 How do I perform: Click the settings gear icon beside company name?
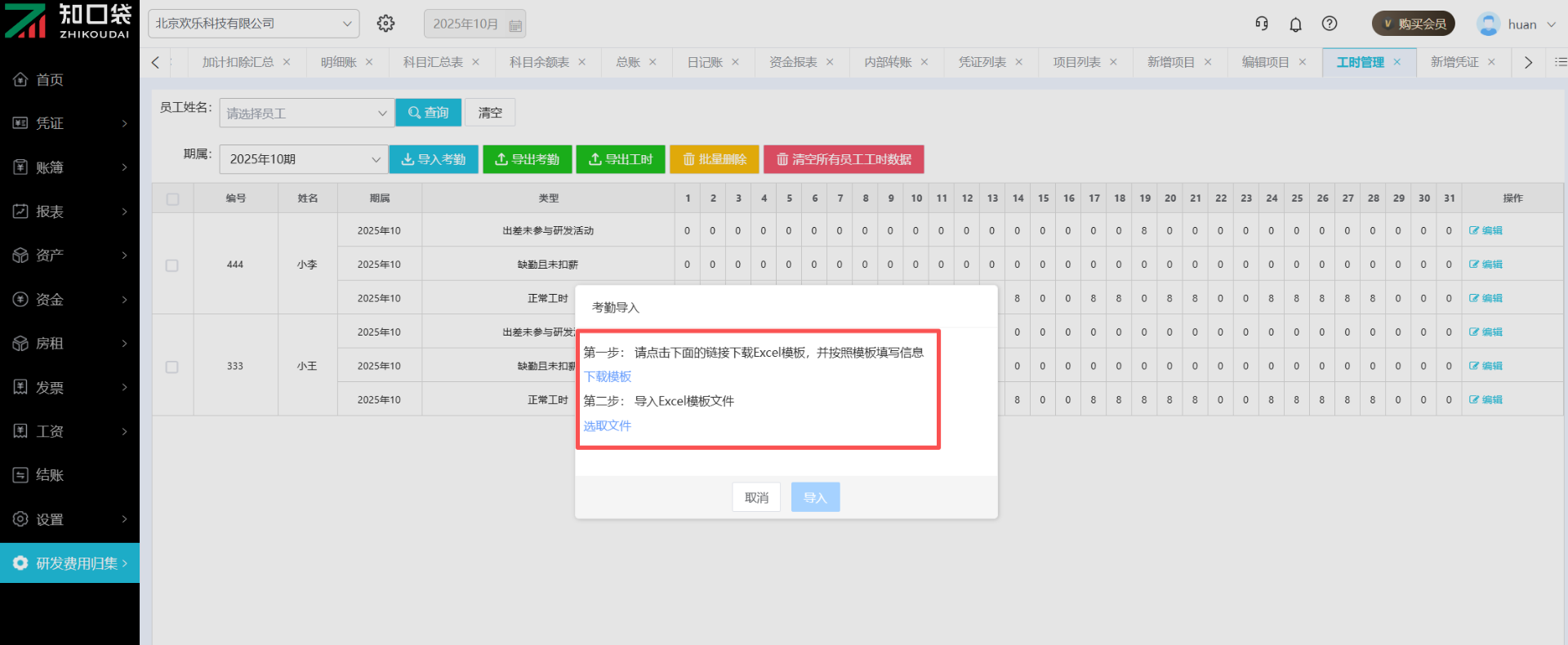pyautogui.click(x=385, y=24)
